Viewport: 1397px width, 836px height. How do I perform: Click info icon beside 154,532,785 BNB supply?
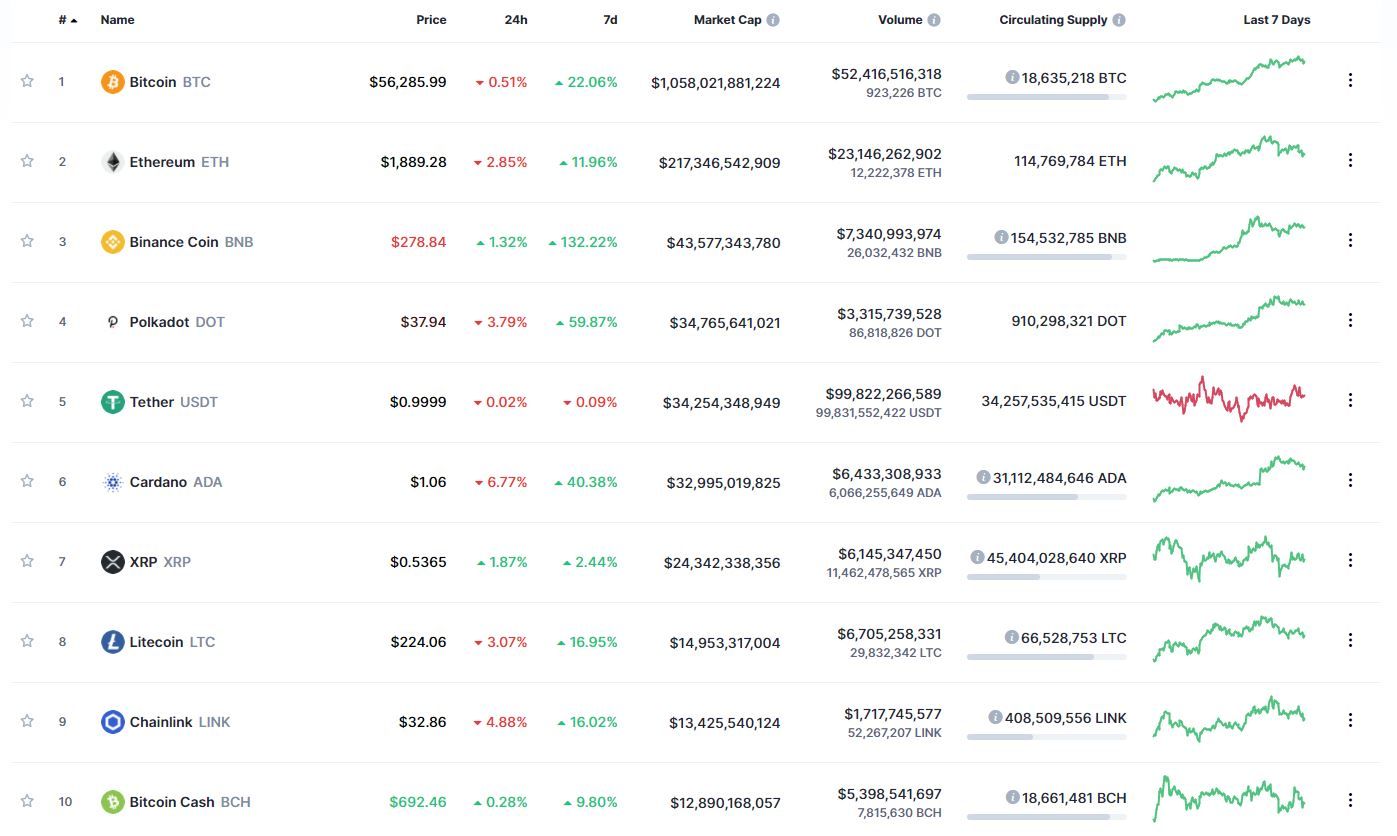point(1001,237)
